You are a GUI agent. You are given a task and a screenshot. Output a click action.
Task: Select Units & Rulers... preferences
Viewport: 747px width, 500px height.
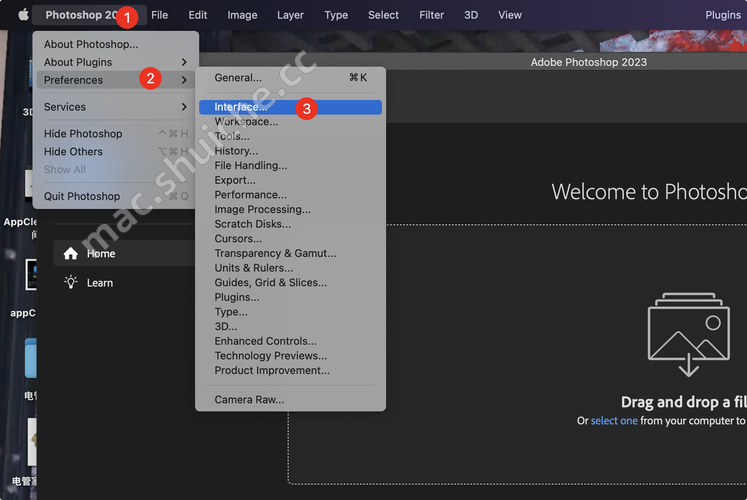click(254, 268)
